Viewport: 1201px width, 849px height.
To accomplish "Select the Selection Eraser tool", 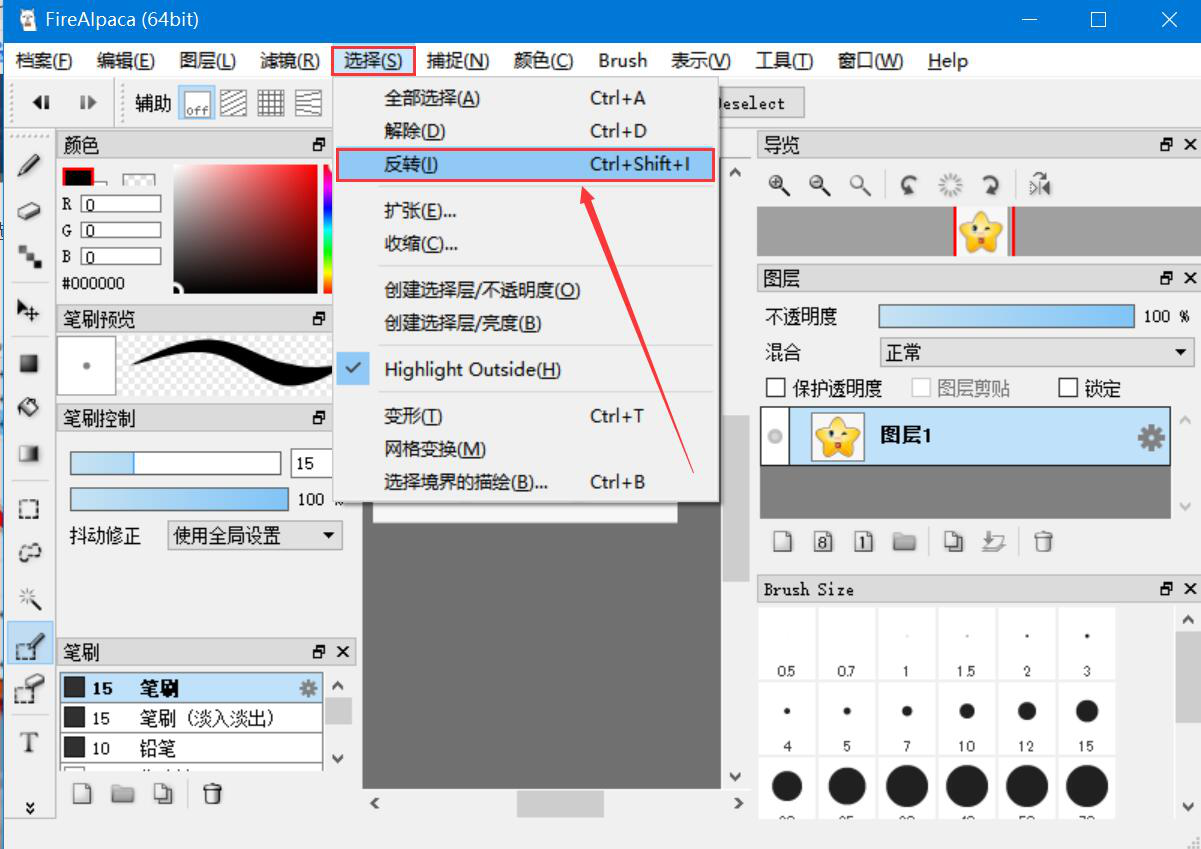I will (29, 687).
